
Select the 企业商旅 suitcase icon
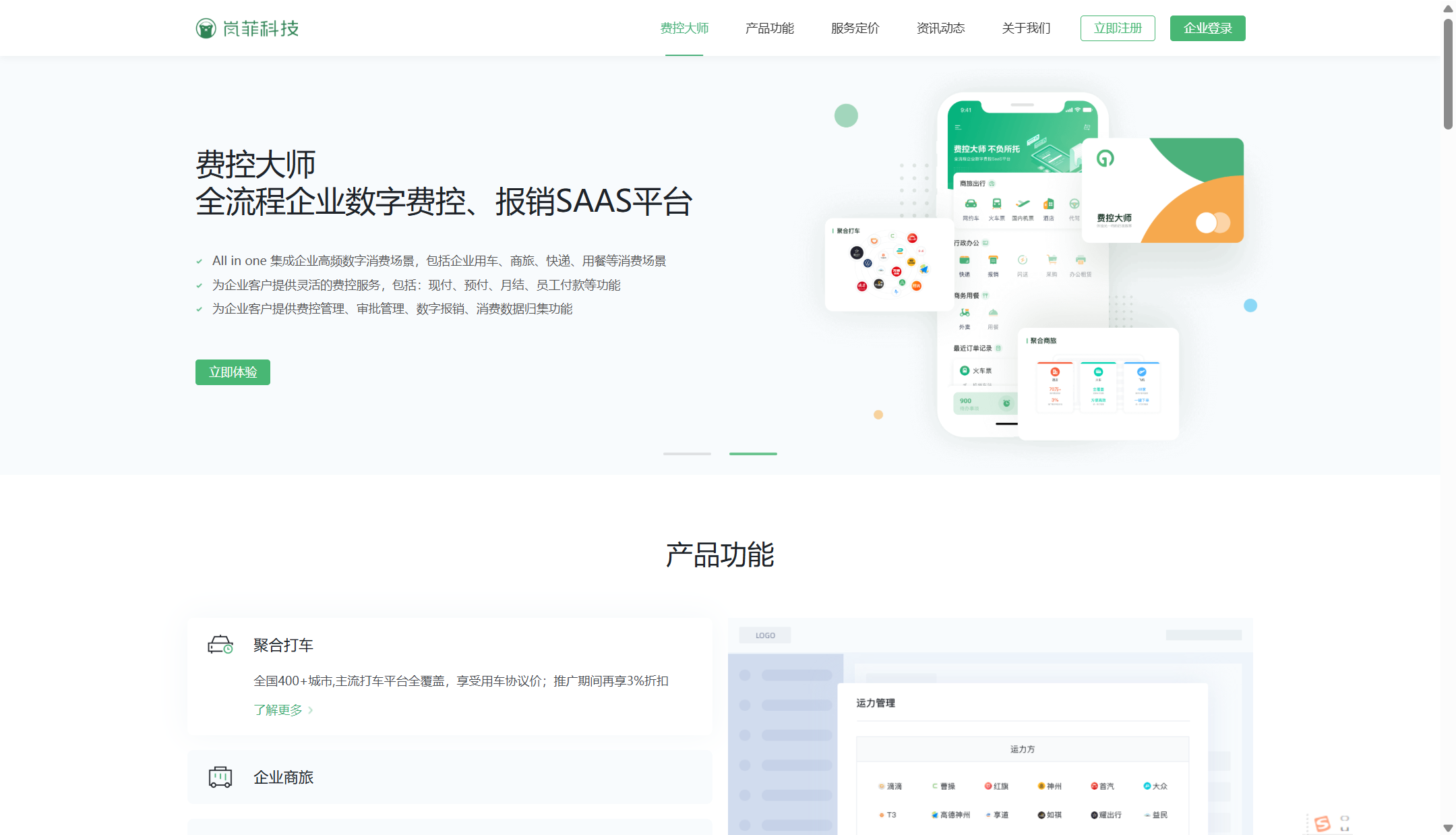point(221,777)
